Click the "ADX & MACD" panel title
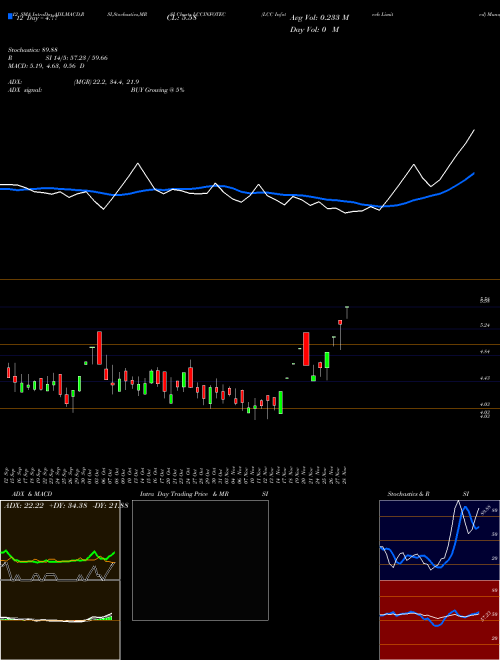The height and width of the screenshot is (660, 500). [x=32, y=494]
